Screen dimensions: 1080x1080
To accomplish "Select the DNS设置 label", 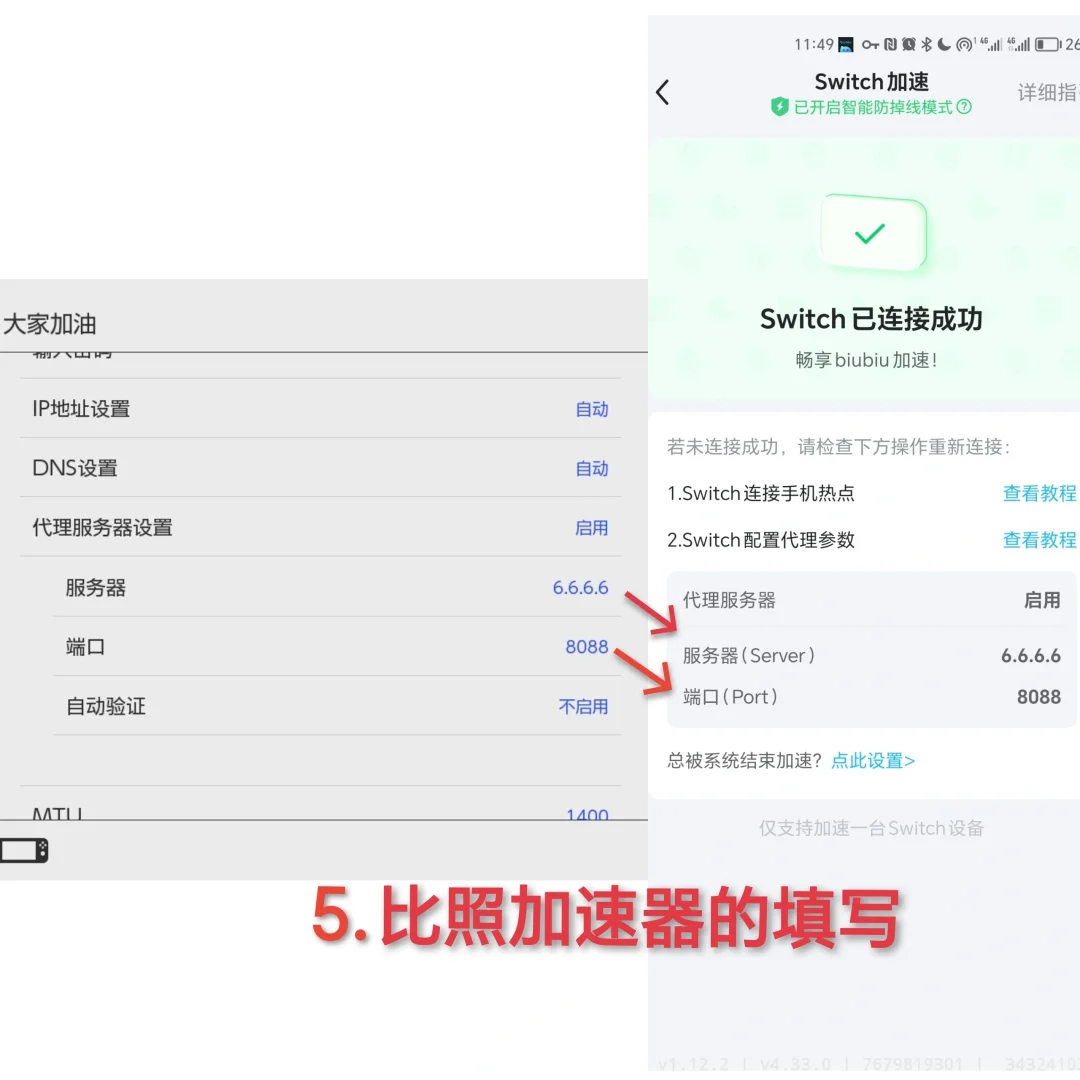I will tap(74, 468).
